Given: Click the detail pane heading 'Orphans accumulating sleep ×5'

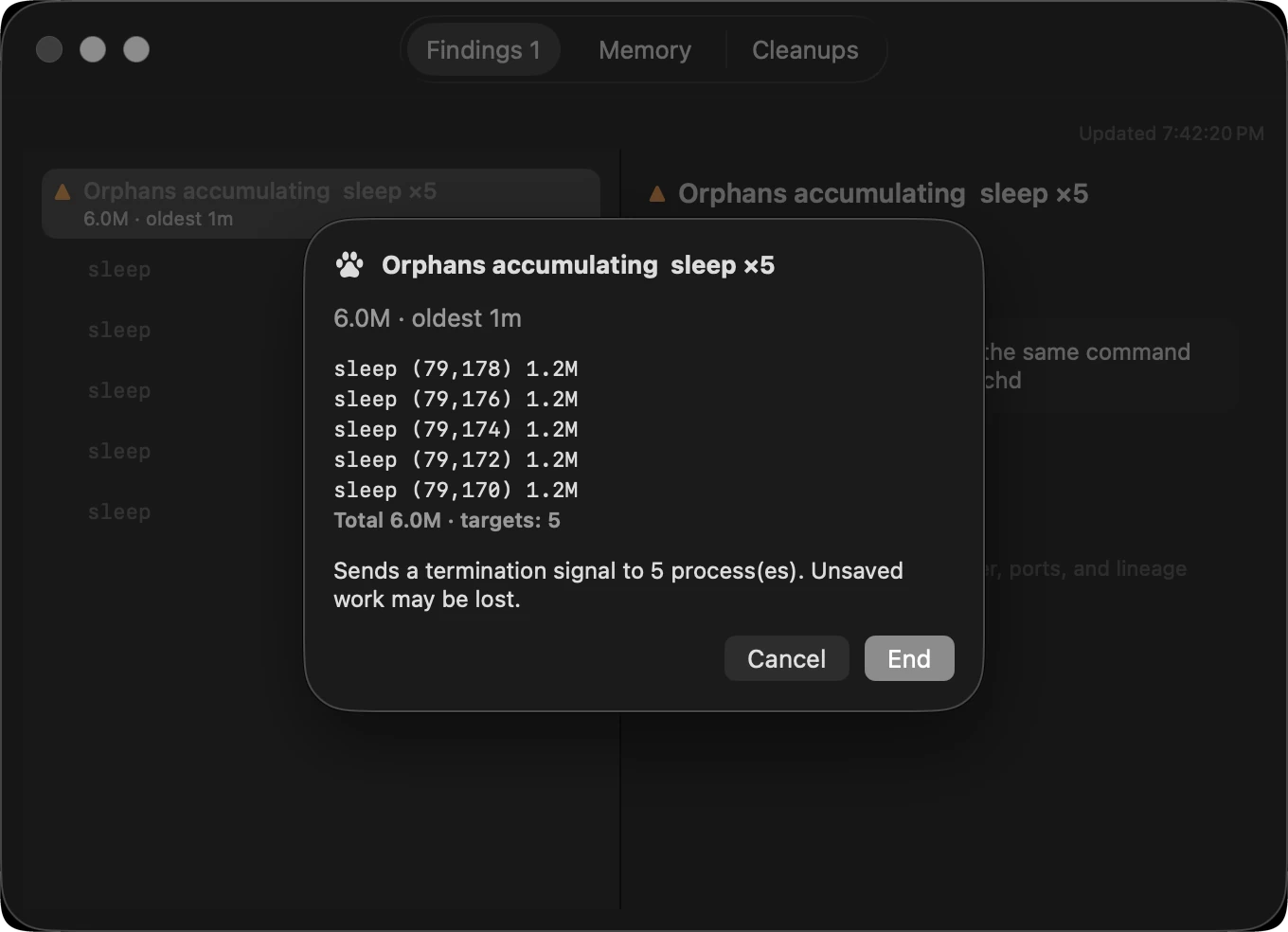Looking at the screenshot, I should point(884,194).
